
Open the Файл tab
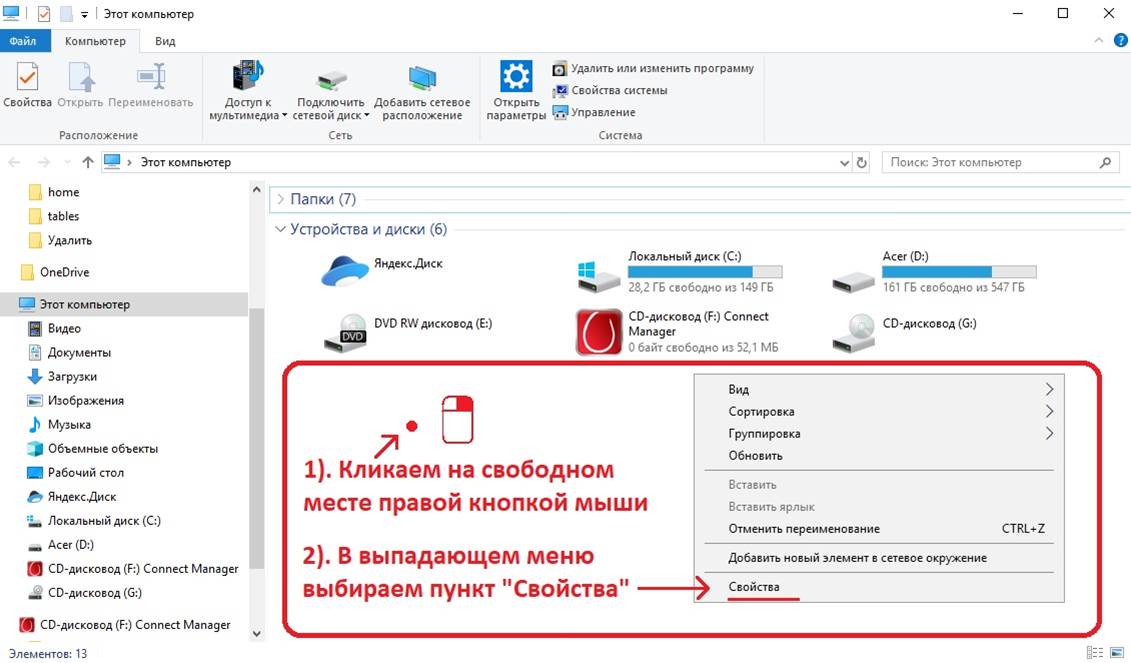pyautogui.click(x=23, y=41)
